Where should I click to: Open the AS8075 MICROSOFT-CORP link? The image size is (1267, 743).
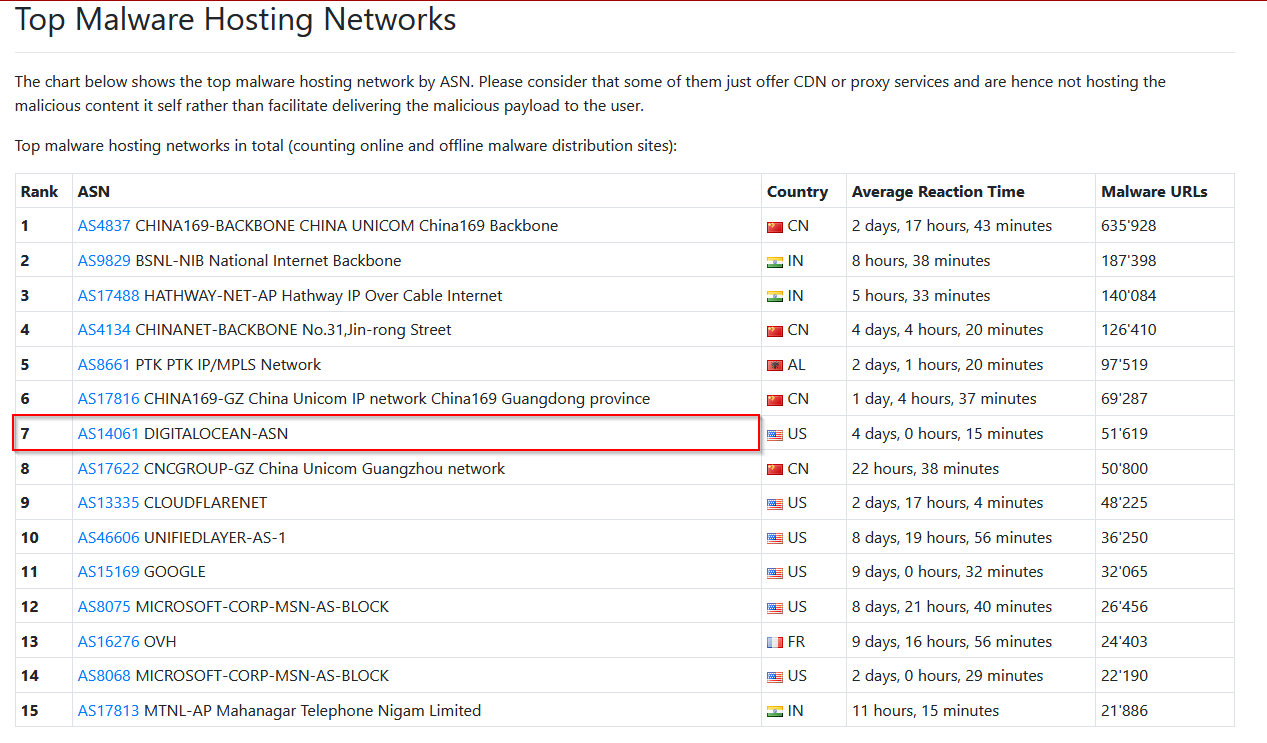104,607
